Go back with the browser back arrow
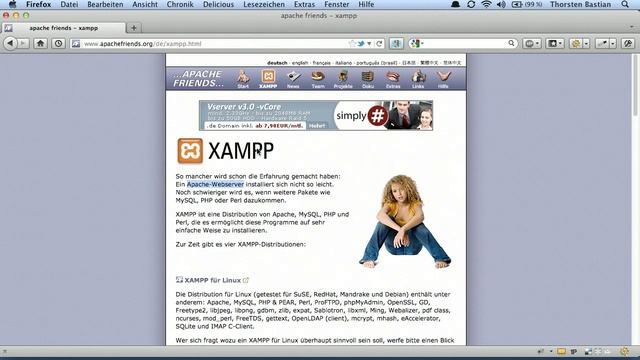Screen dimensions: 640x360 pyautogui.click(x=10, y=43)
